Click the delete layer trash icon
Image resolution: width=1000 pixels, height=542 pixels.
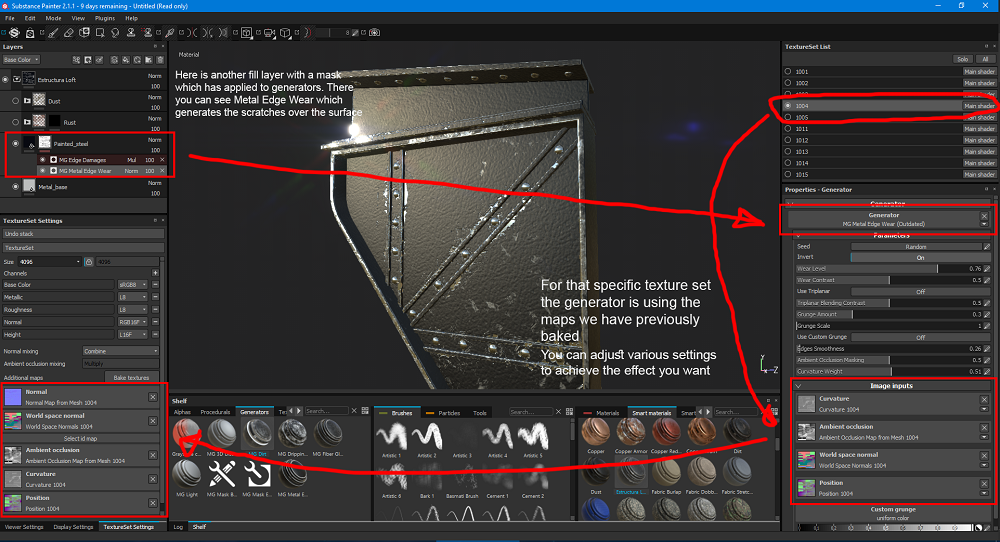(160, 59)
